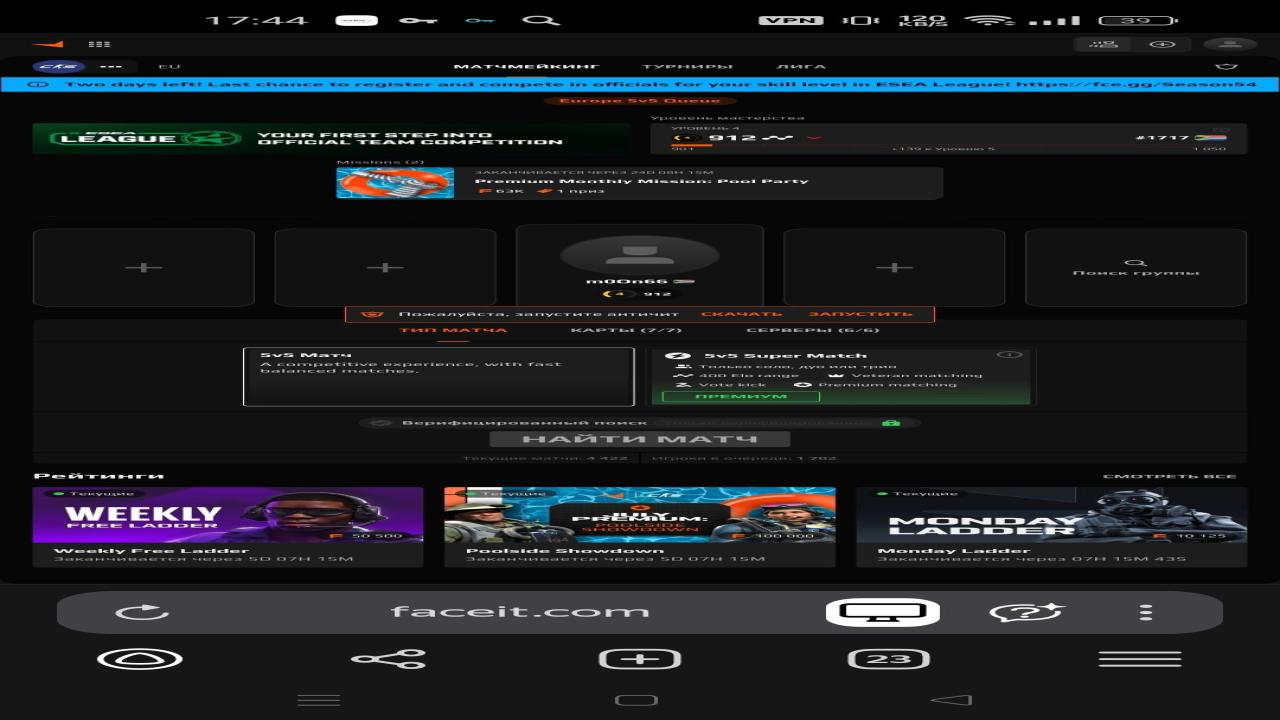The image size is (1280, 720).
Task: Open the apps grid menu icon
Action: click(99, 44)
